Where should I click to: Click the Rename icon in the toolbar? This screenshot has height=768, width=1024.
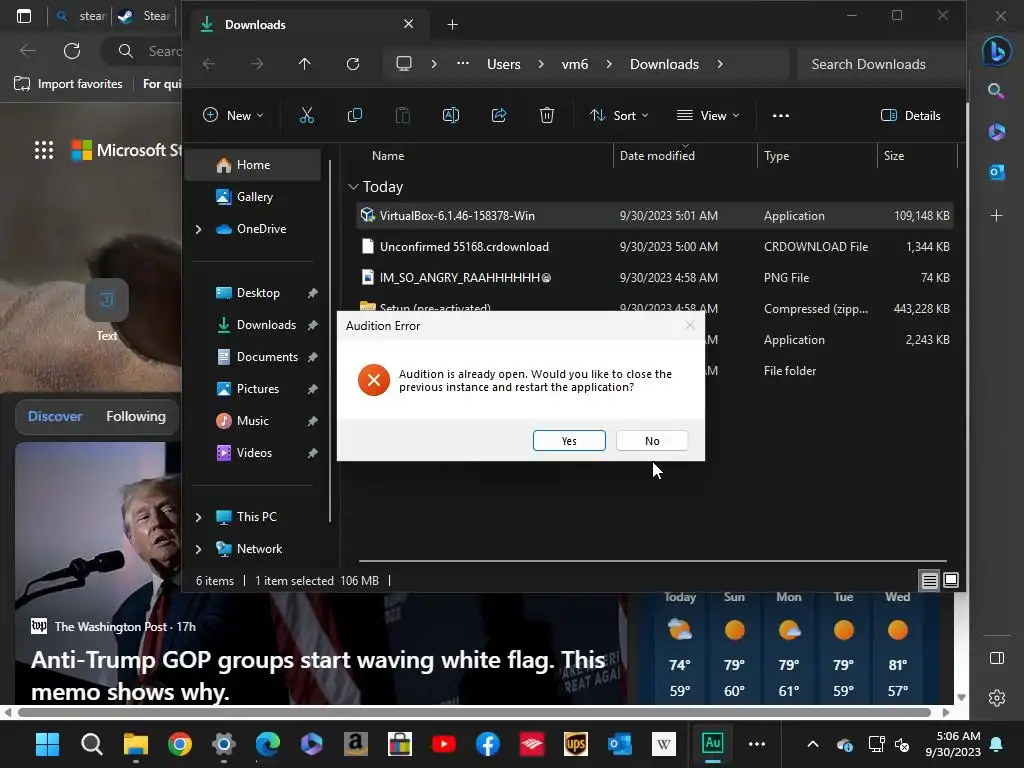(x=451, y=116)
